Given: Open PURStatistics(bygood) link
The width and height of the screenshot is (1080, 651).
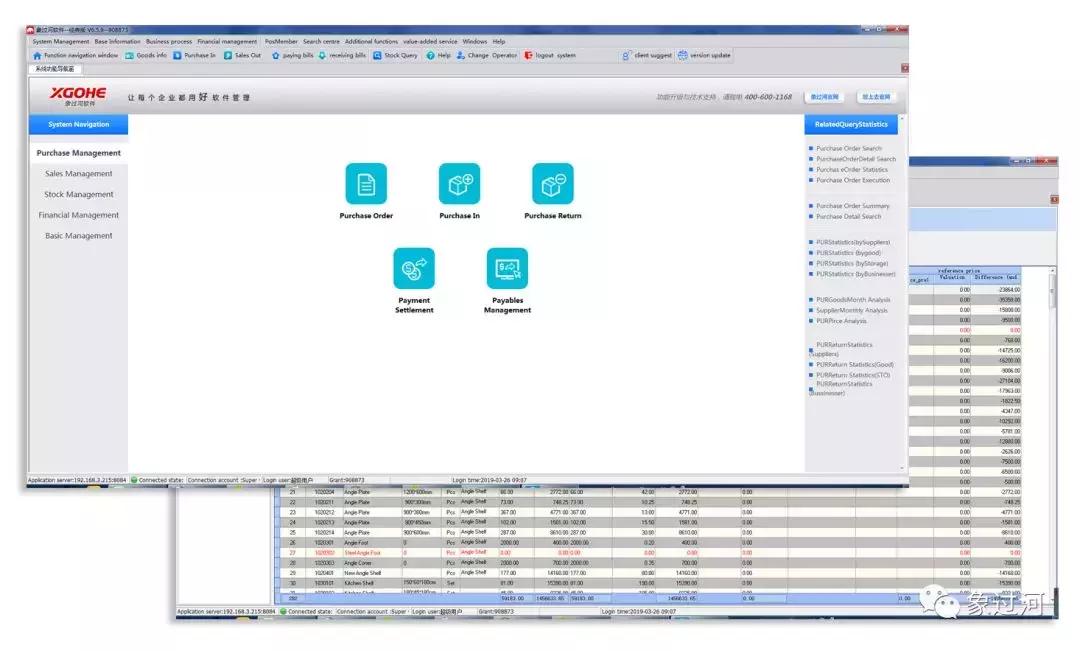Looking at the screenshot, I should pos(849,253).
